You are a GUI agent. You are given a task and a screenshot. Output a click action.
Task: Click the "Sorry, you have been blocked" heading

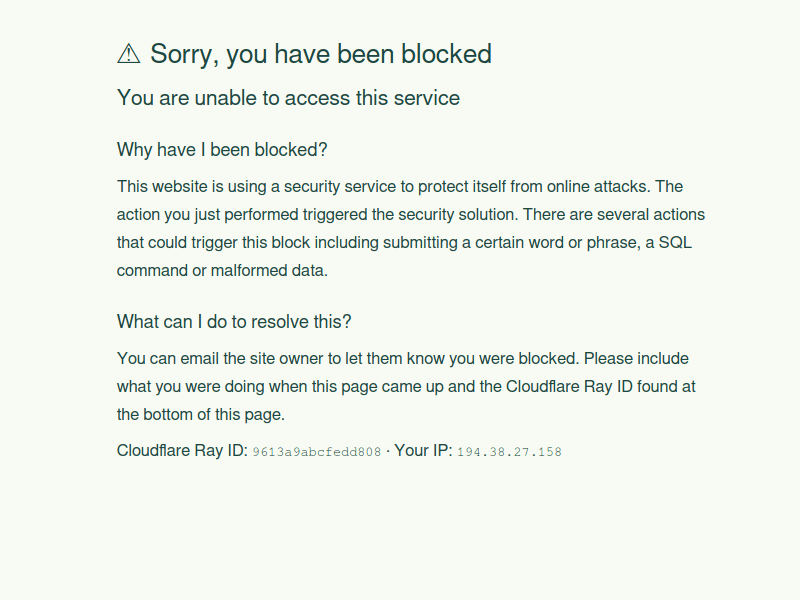coord(320,54)
